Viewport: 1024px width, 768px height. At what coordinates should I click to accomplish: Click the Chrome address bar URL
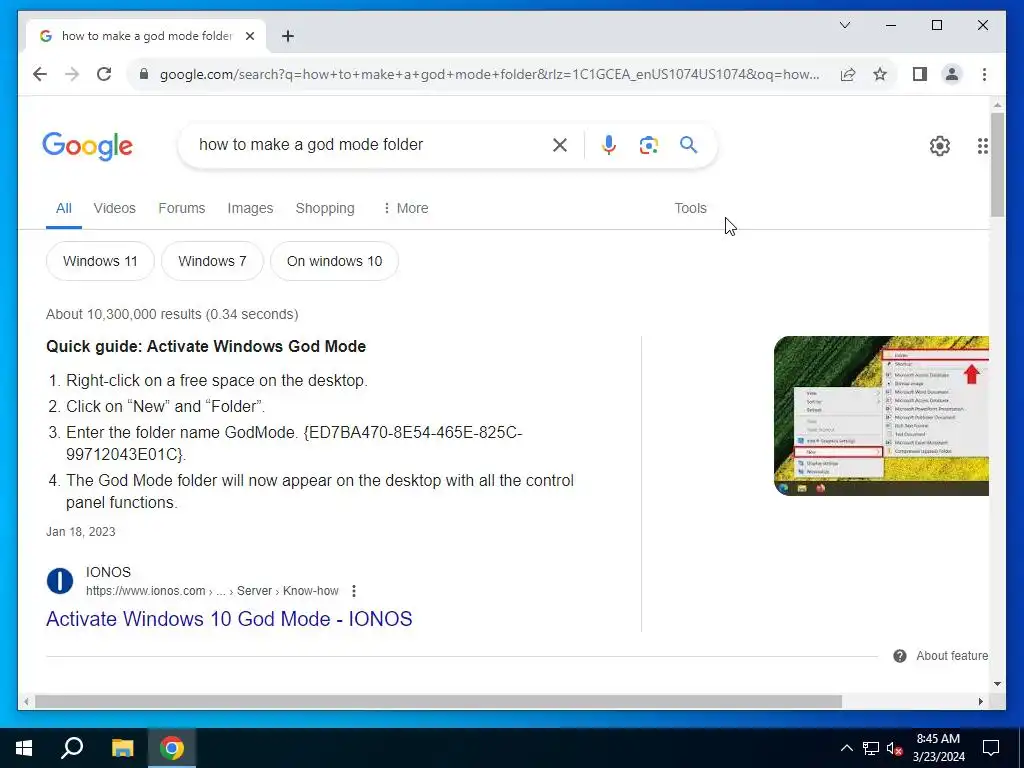point(489,74)
